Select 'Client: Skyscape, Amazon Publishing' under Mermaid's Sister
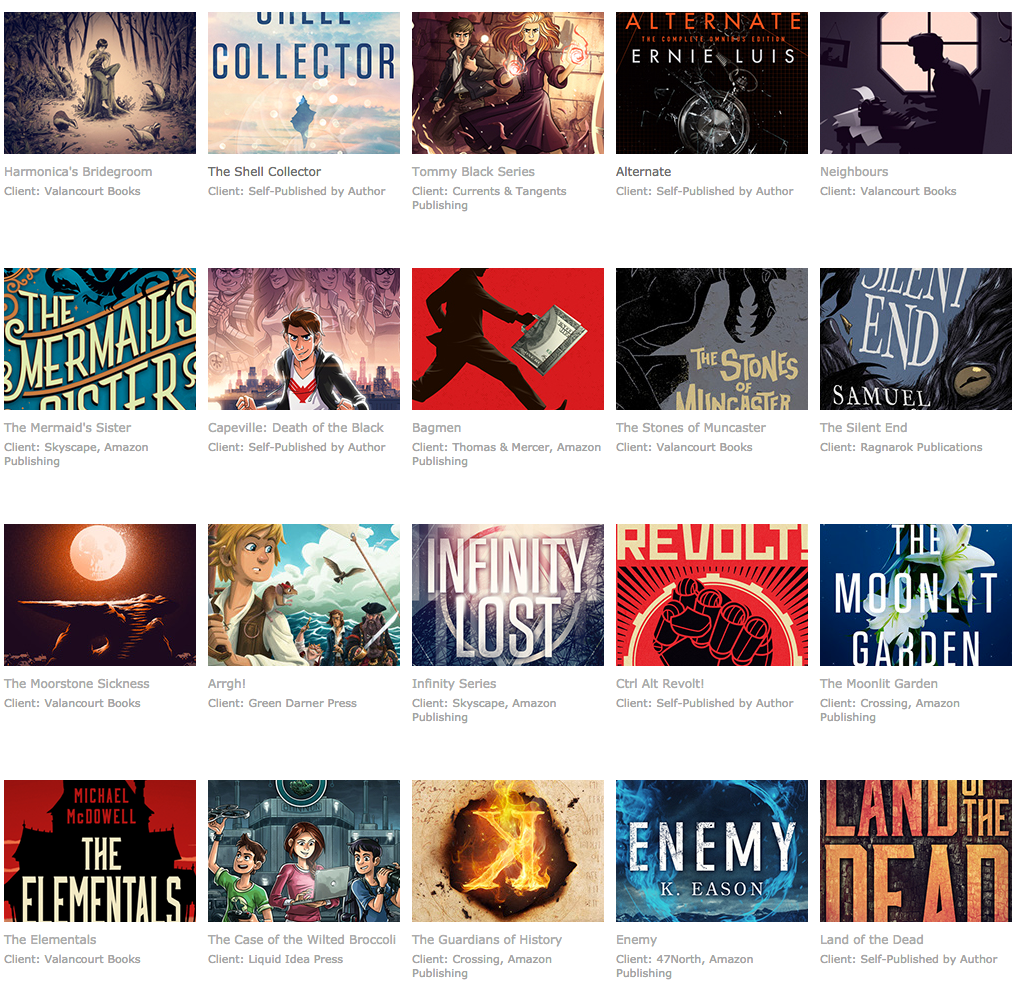 [x=76, y=454]
